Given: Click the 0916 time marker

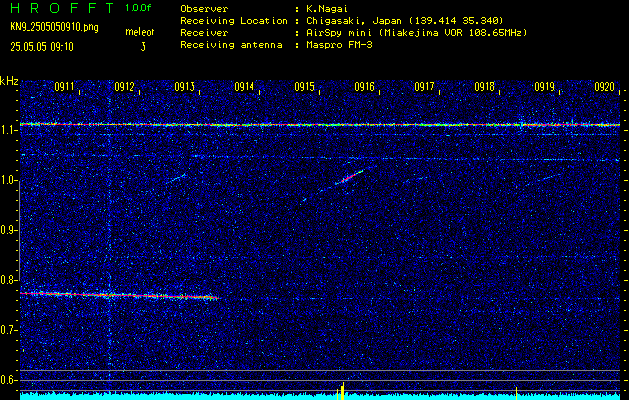Looking at the screenshot, I should 364,86.
